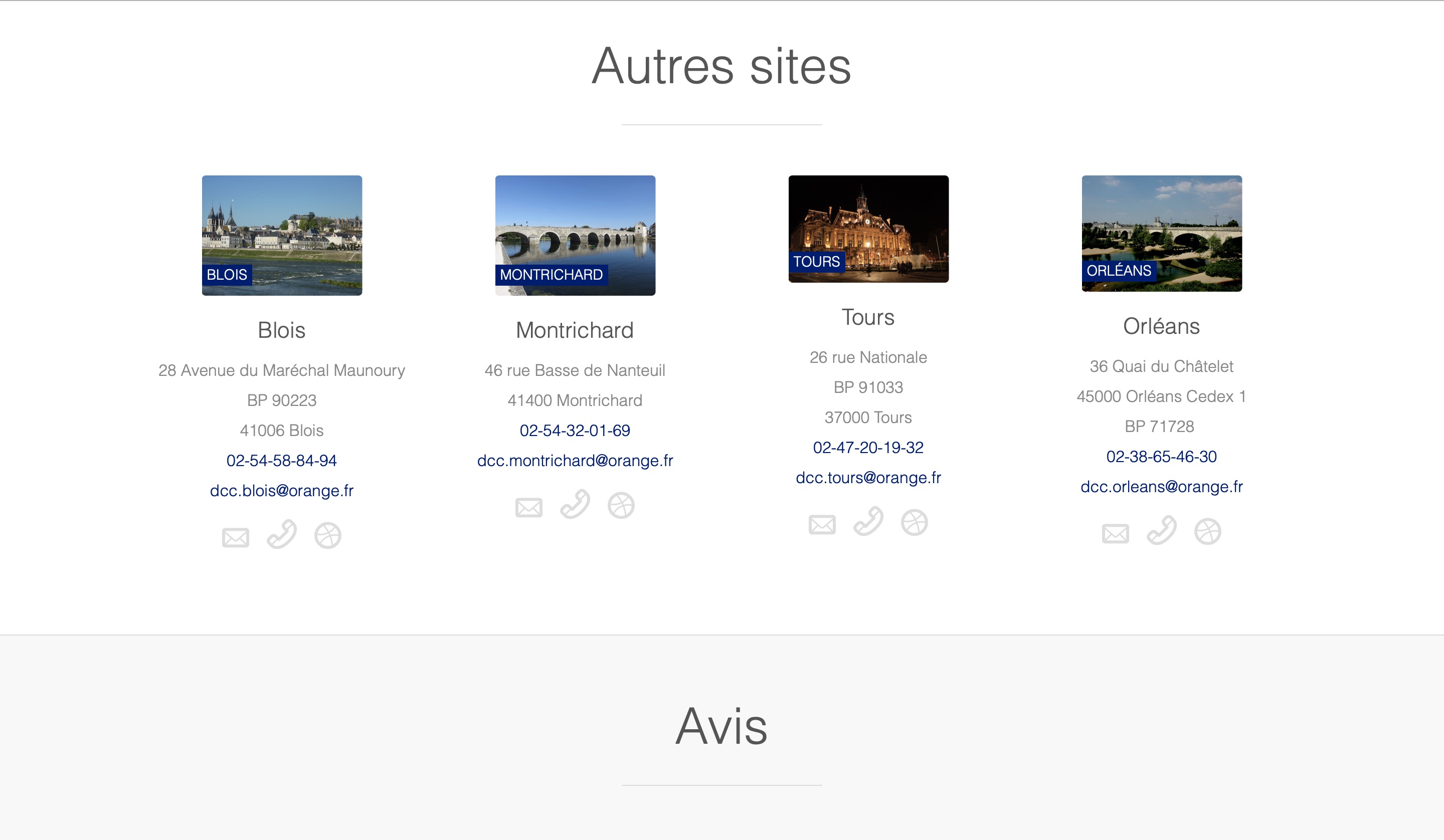The width and height of the screenshot is (1444, 840).
Task: Click the globe icon under Tours
Action: [x=915, y=523]
